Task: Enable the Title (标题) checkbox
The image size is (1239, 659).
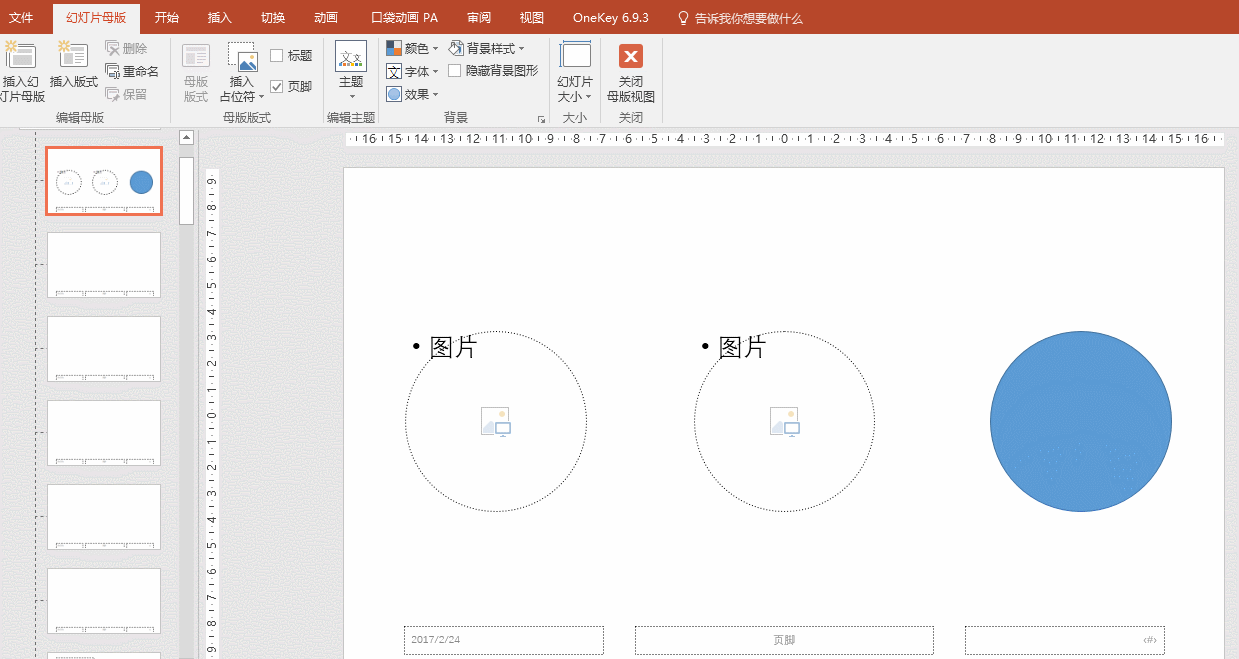Action: 277,56
